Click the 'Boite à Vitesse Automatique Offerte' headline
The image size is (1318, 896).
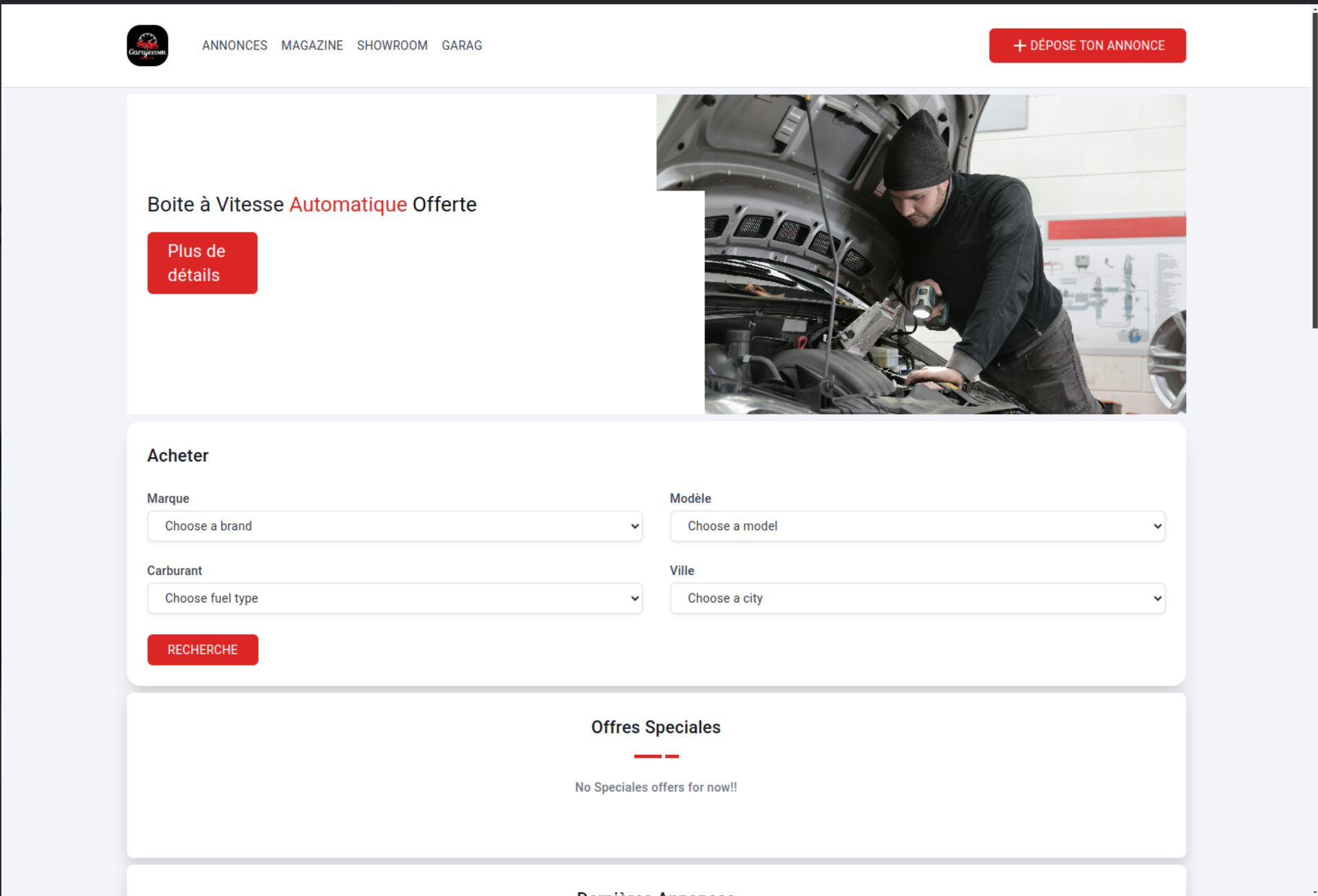312,204
